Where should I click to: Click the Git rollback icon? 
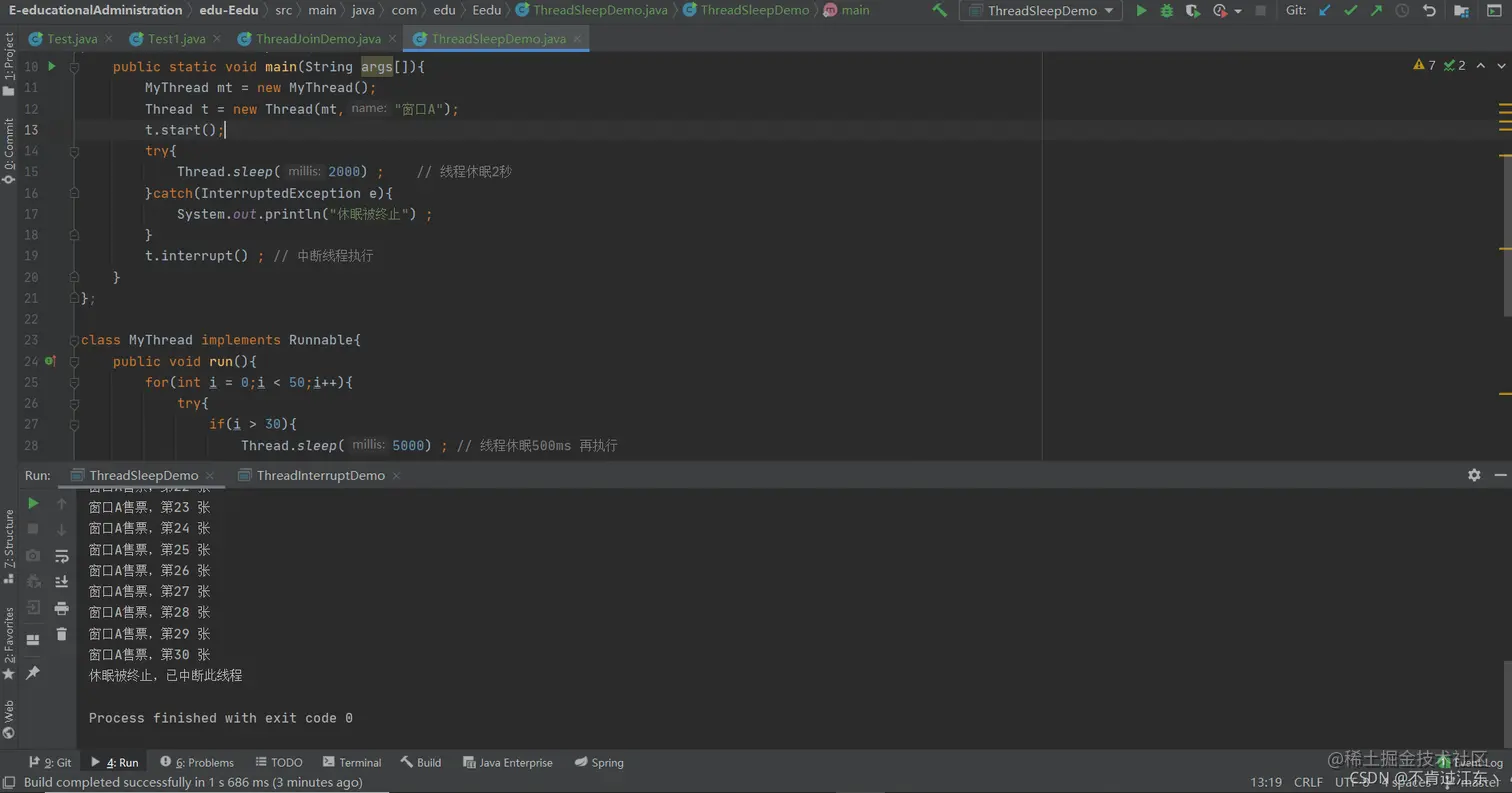[1429, 11]
